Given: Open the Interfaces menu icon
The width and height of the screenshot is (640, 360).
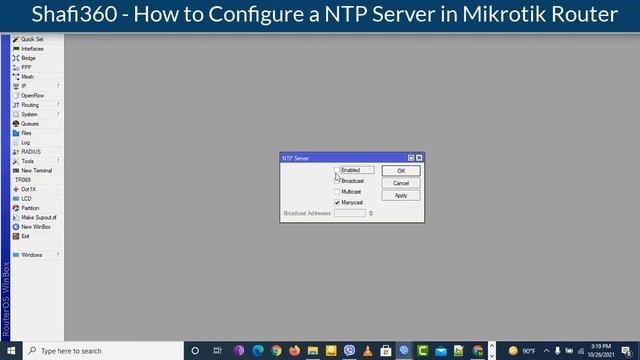Looking at the screenshot, I should pos(16,49).
